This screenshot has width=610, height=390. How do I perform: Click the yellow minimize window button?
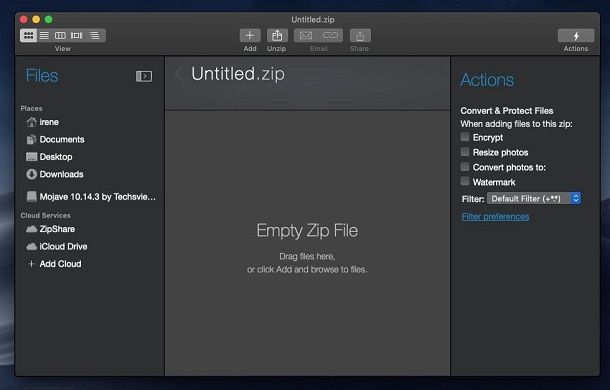coord(36,19)
